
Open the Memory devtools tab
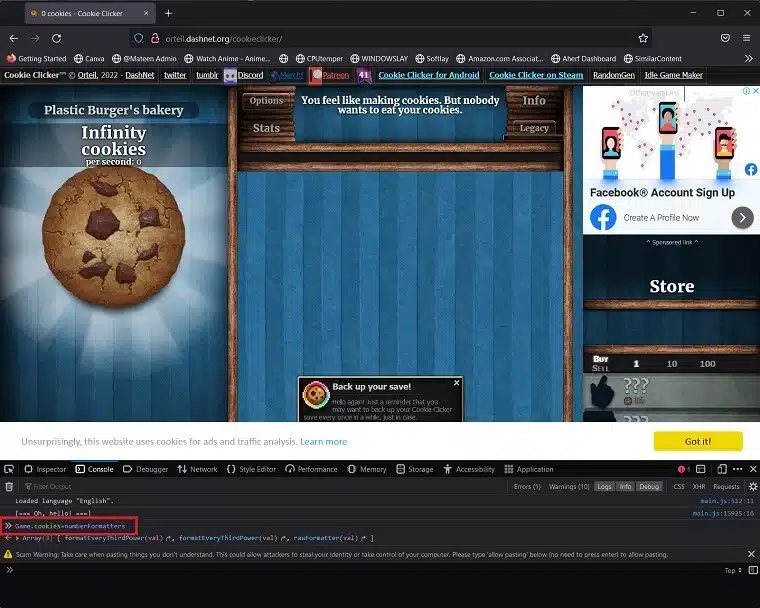pos(367,469)
